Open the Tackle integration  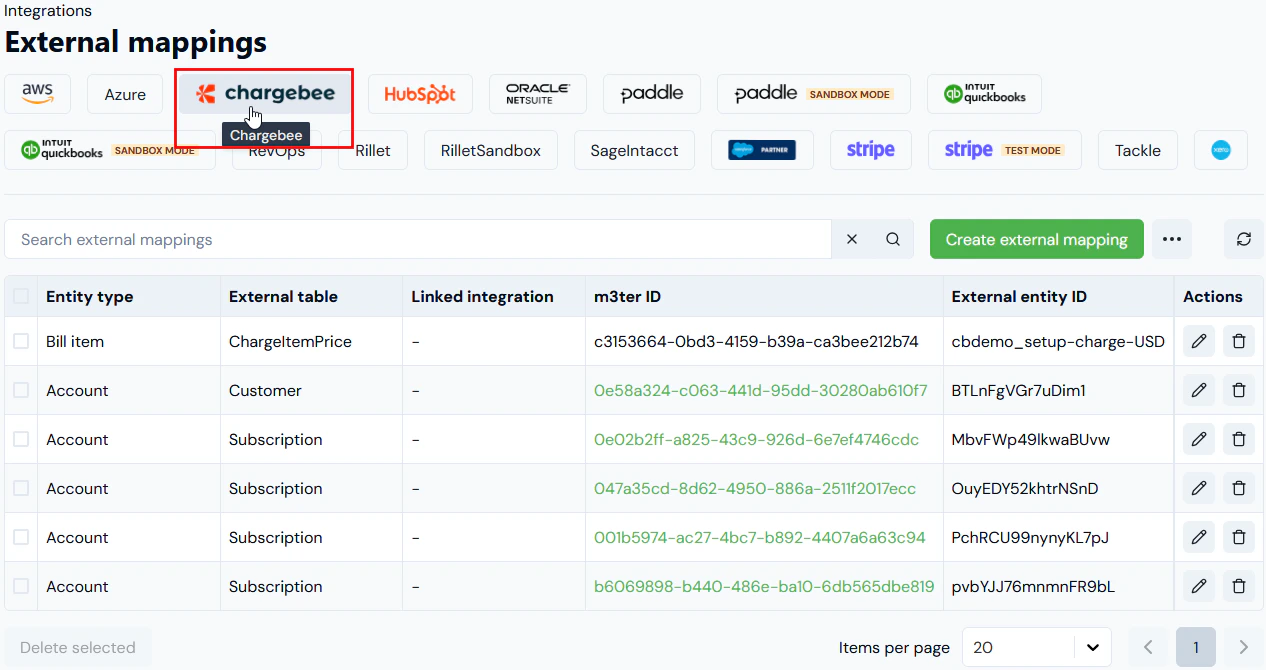coord(1138,150)
